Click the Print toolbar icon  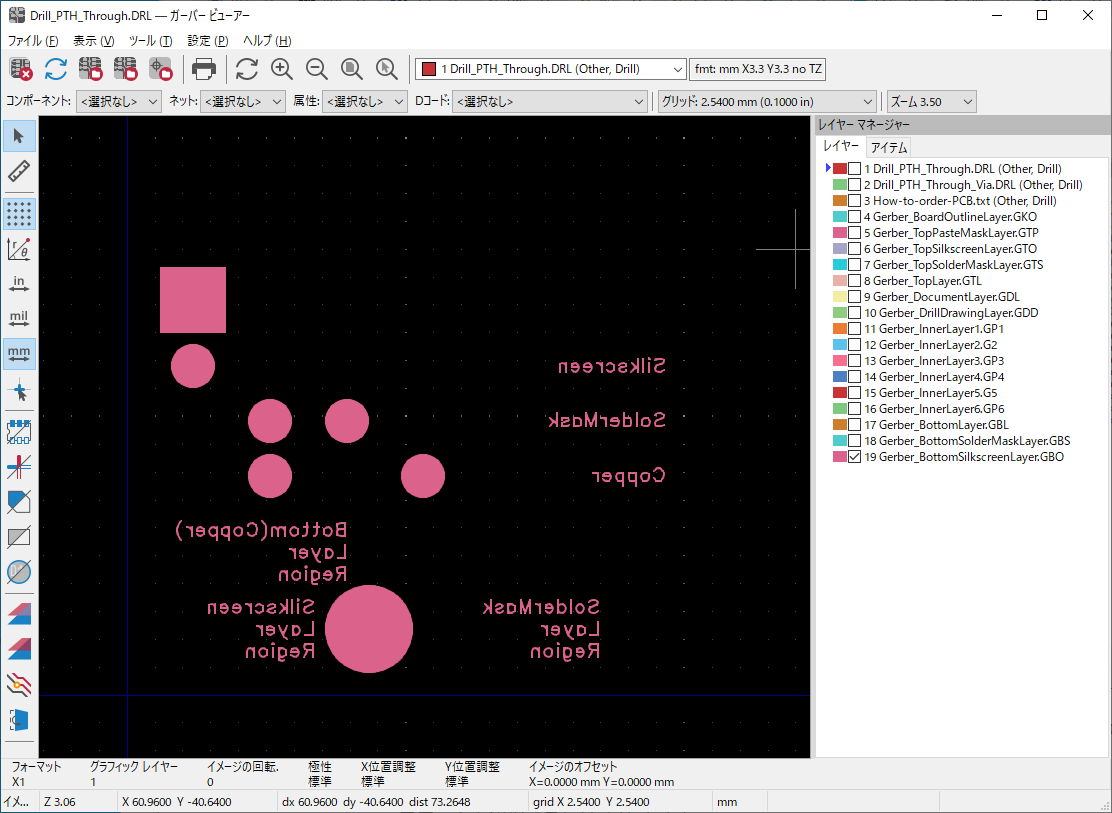[x=204, y=69]
